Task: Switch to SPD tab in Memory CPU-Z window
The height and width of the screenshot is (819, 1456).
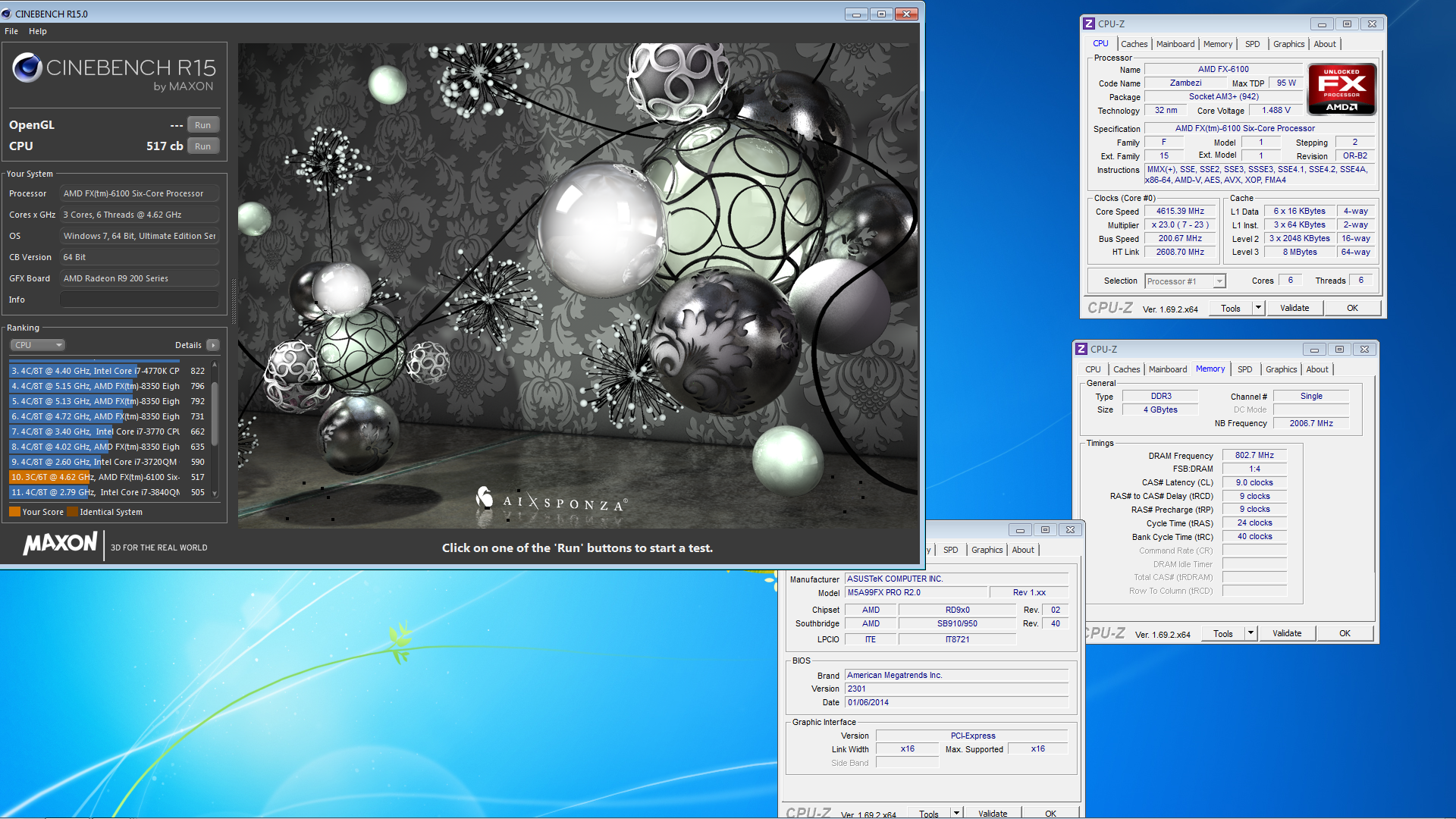Action: 1244,369
